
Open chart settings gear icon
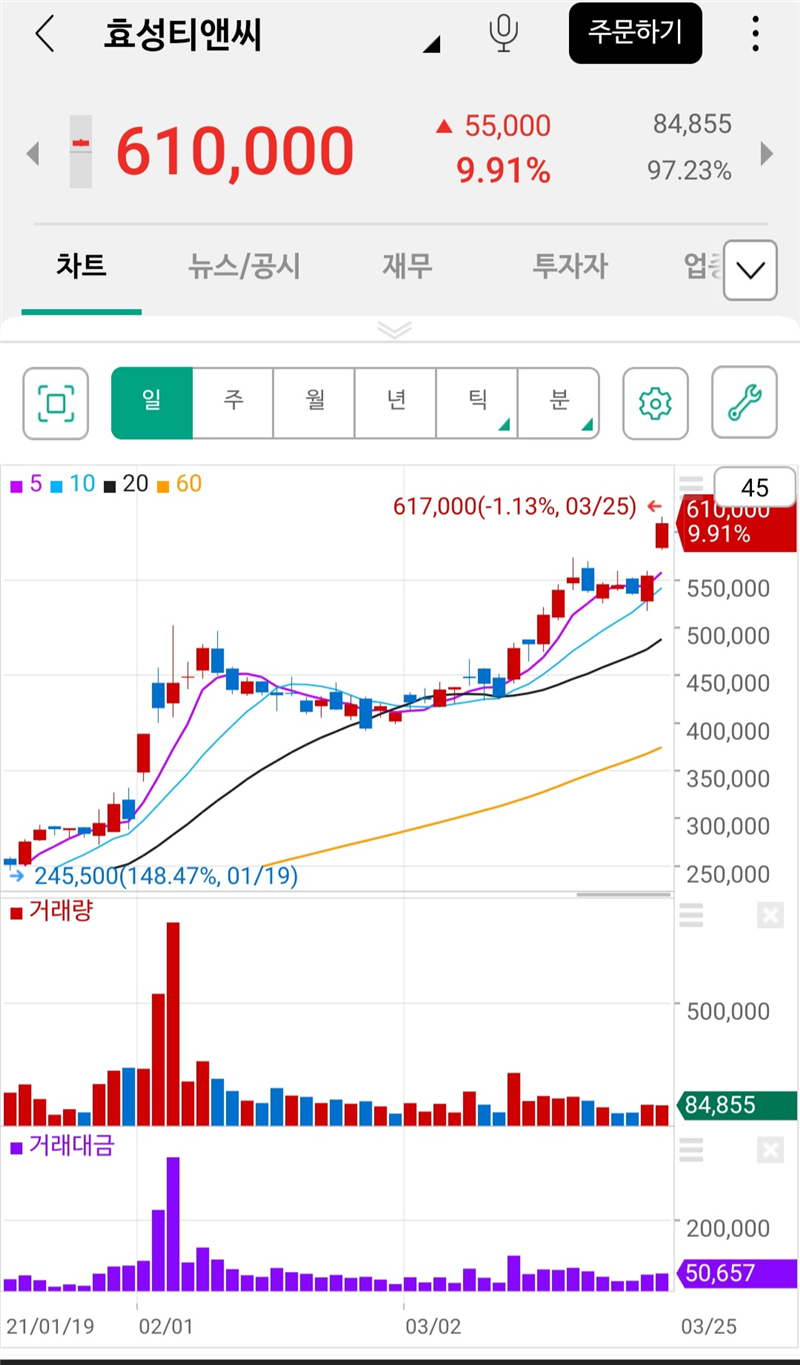click(x=655, y=403)
